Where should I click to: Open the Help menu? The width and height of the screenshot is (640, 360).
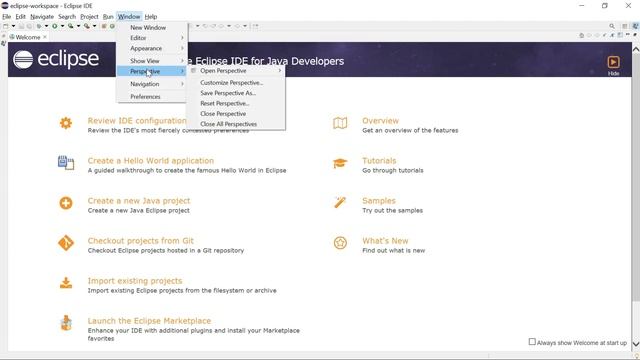pyautogui.click(x=151, y=17)
